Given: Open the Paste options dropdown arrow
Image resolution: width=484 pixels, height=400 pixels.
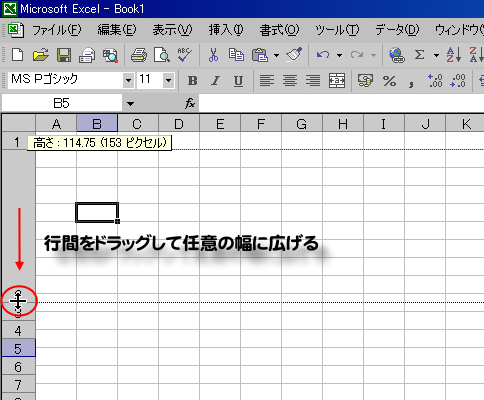Looking at the screenshot, I should click(276, 55).
